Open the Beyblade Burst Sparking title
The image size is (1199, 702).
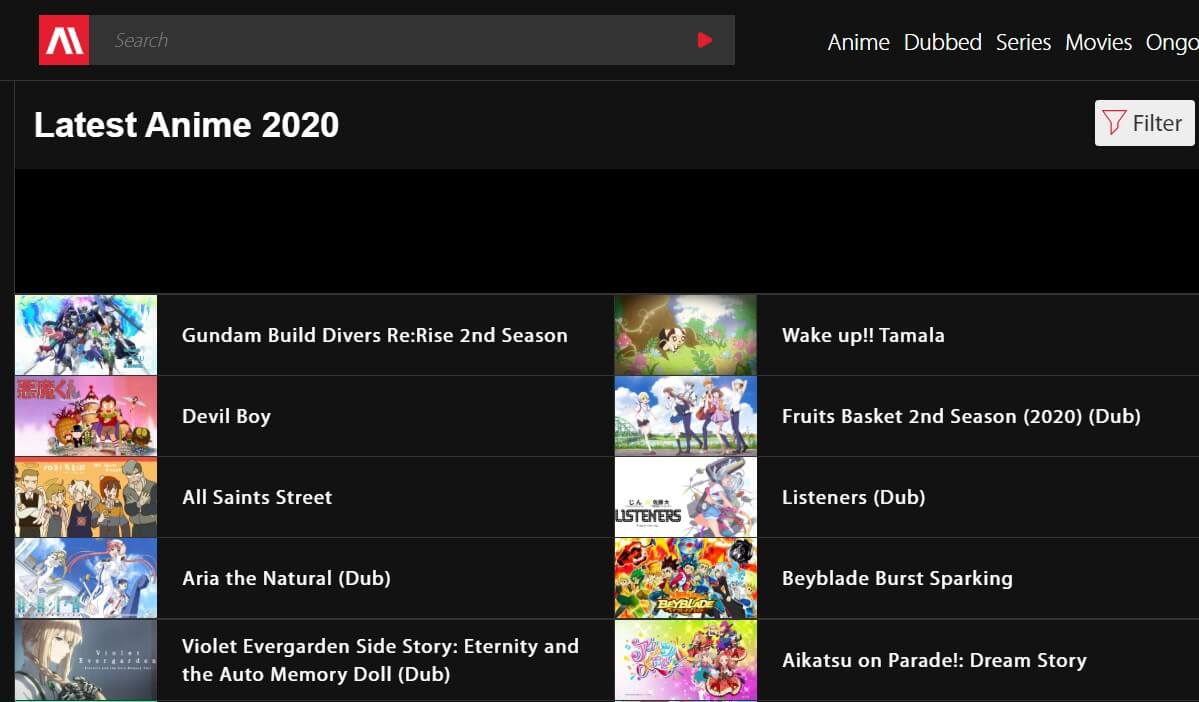897,578
